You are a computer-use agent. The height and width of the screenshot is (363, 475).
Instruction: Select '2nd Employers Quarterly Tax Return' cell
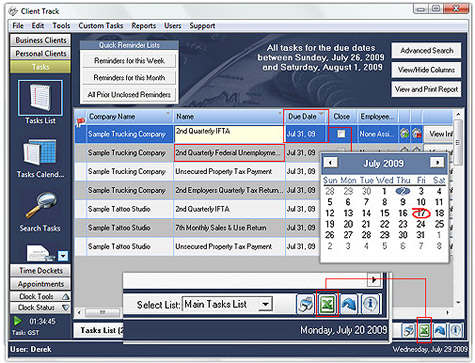tap(229, 190)
